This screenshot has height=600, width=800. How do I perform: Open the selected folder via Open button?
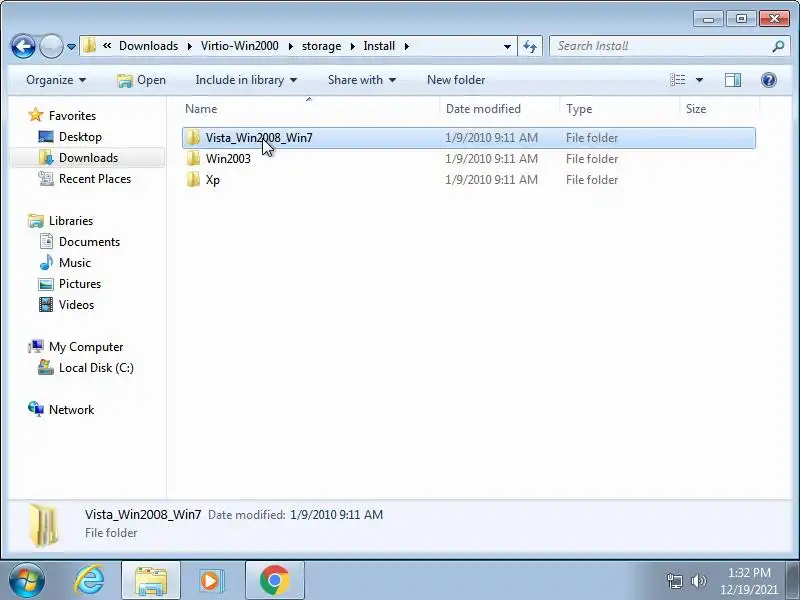[x=141, y=80]
